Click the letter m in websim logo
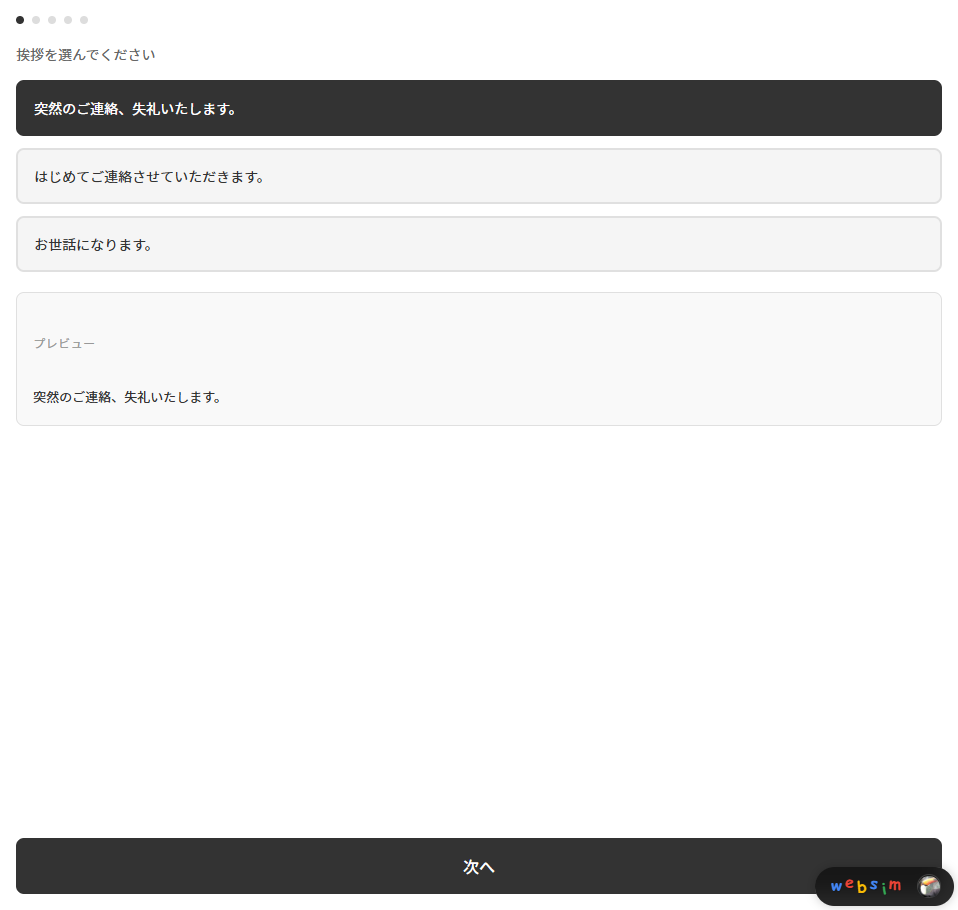This screenshot has height=910, width=958. point(895,886)
